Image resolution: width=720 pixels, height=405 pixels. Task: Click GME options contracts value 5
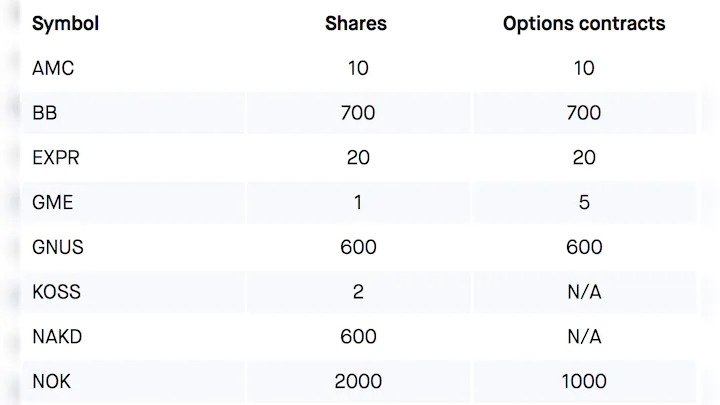pyautogui.click(x=584, y=202)
